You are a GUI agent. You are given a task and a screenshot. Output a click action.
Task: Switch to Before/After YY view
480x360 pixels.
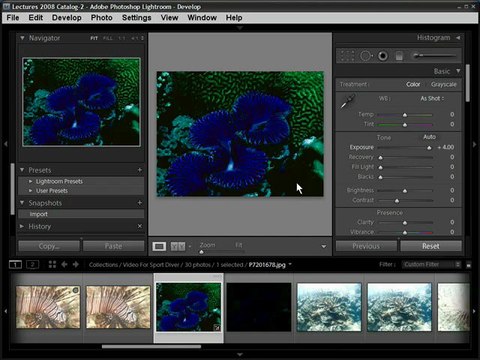(x=178, y=246)
